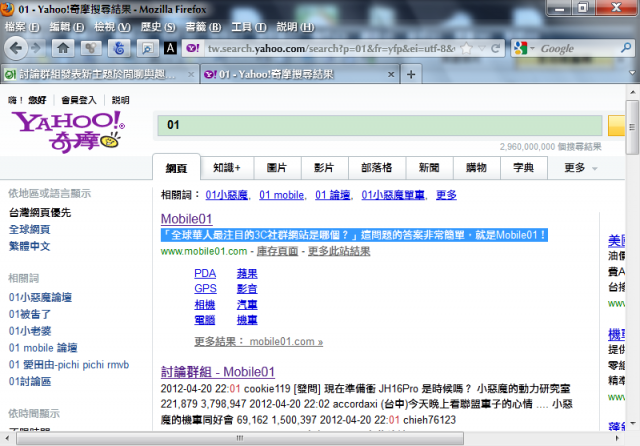Open the 書籤 (B) menu
Image resolution: width=640 pixels, height=446 pixels.
pyautogui.click(x=203, y=27)
